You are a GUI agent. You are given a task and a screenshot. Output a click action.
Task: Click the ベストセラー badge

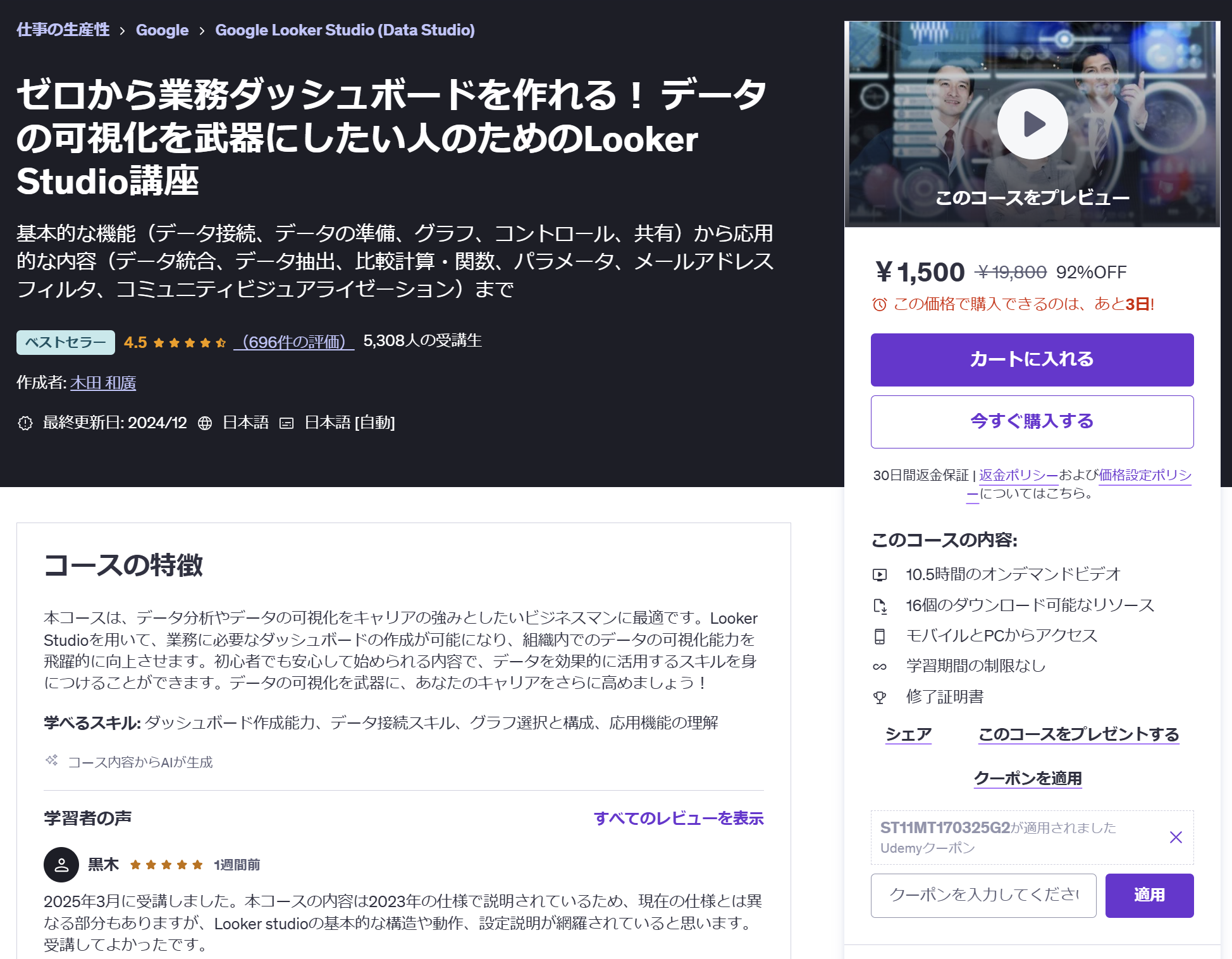pos(66,342)
